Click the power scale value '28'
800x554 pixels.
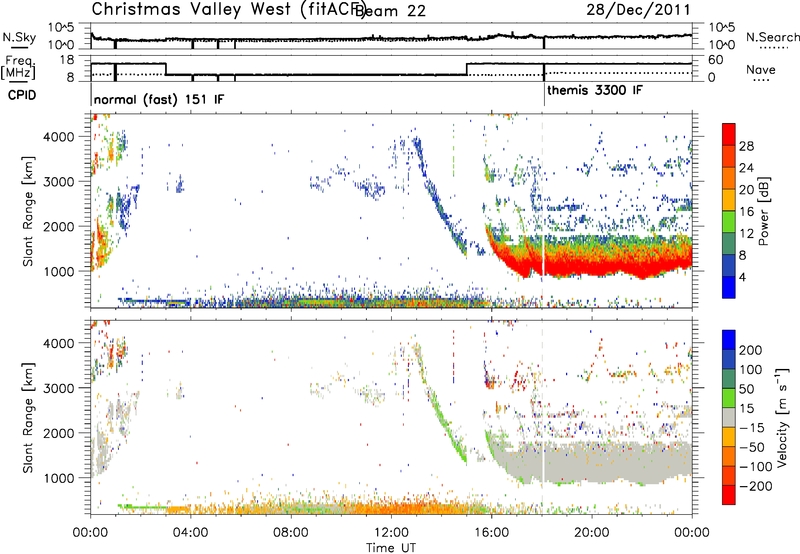pyautogui.click(x=746, y=146)
